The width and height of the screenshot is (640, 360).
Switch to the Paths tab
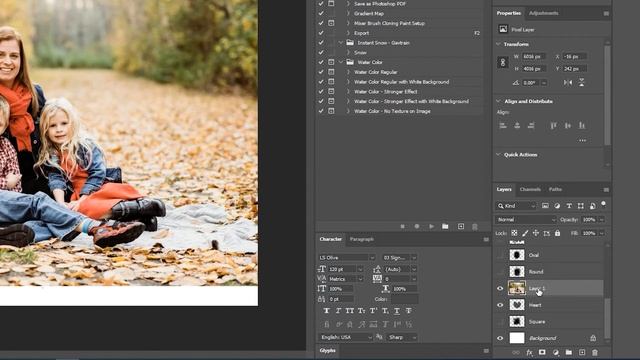point(555,189)
